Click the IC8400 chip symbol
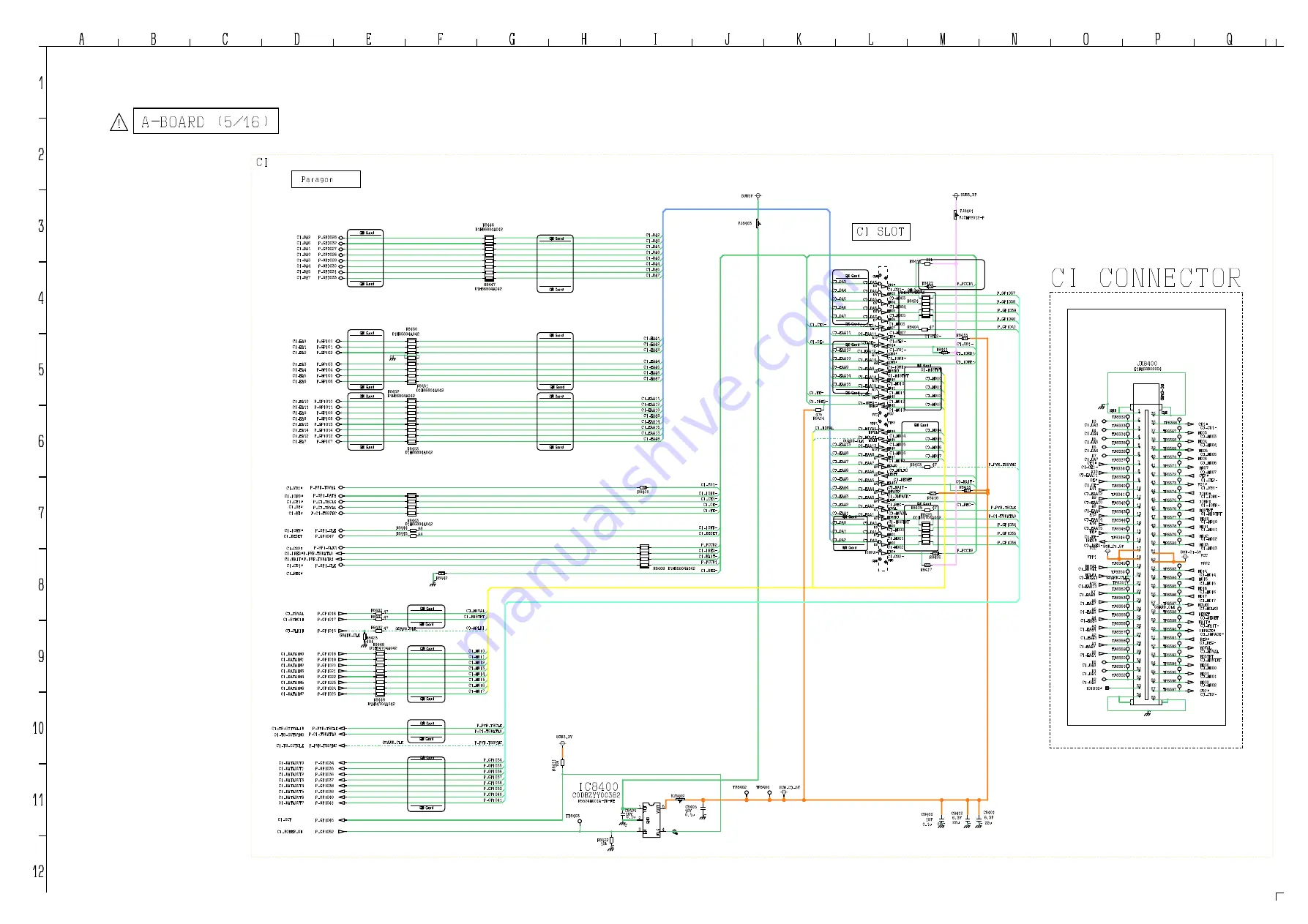 (650, 819)
